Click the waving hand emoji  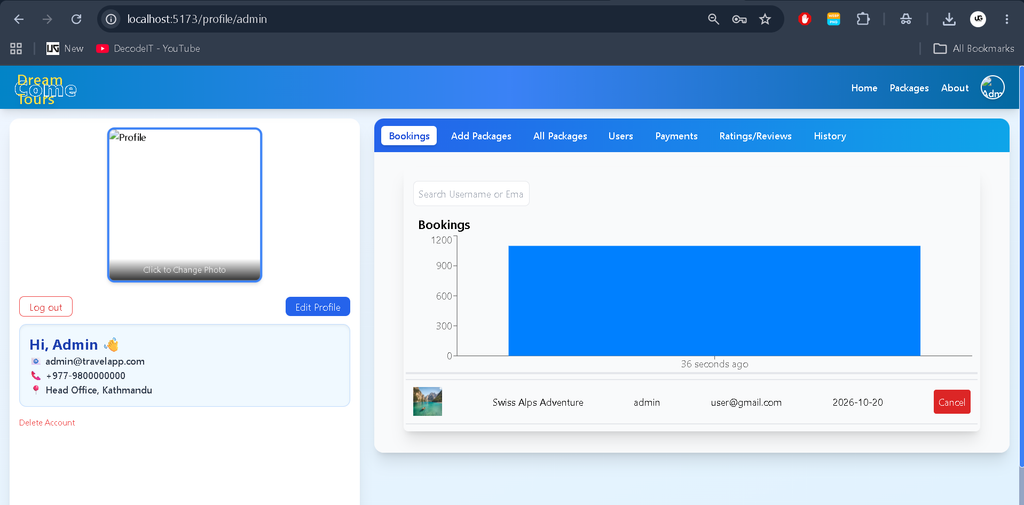pos(112,344)
